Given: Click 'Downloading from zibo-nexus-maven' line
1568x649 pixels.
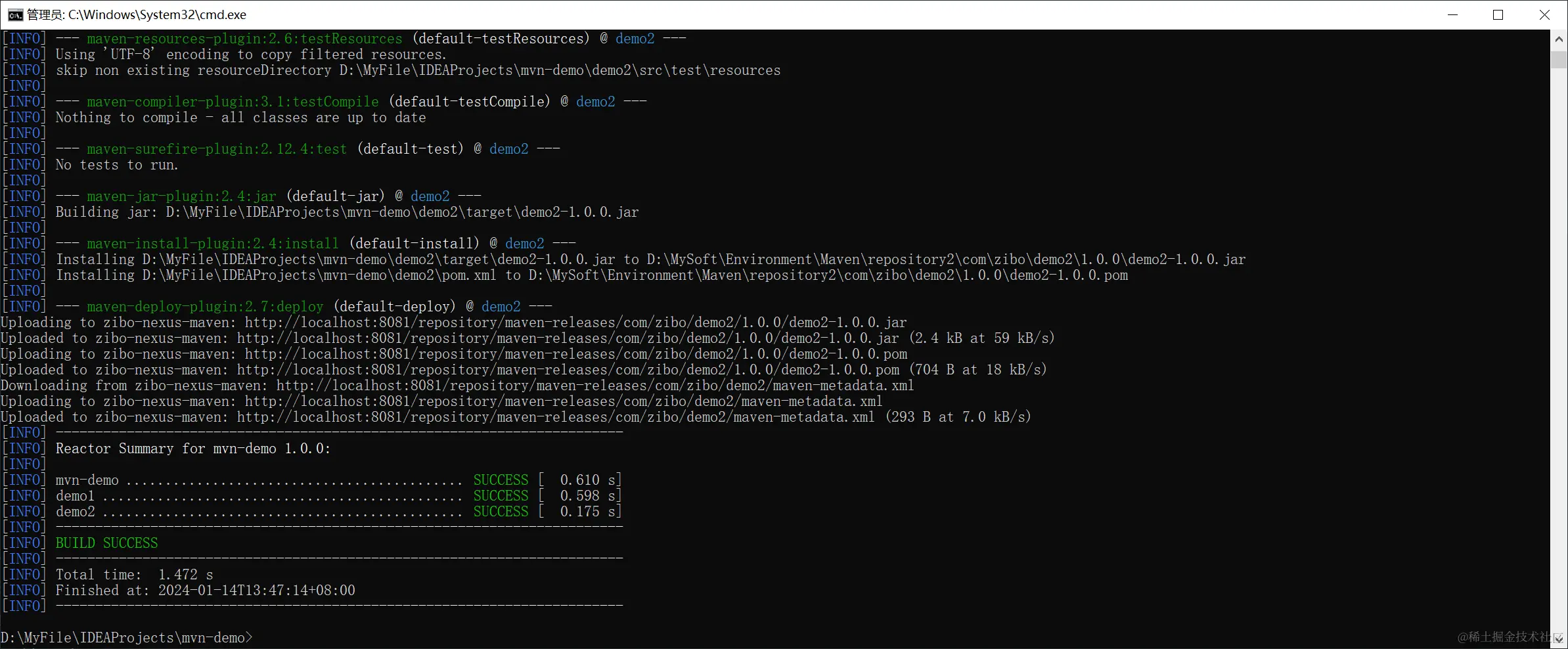Looking at the screenshot, I should (x=457, y=386).
